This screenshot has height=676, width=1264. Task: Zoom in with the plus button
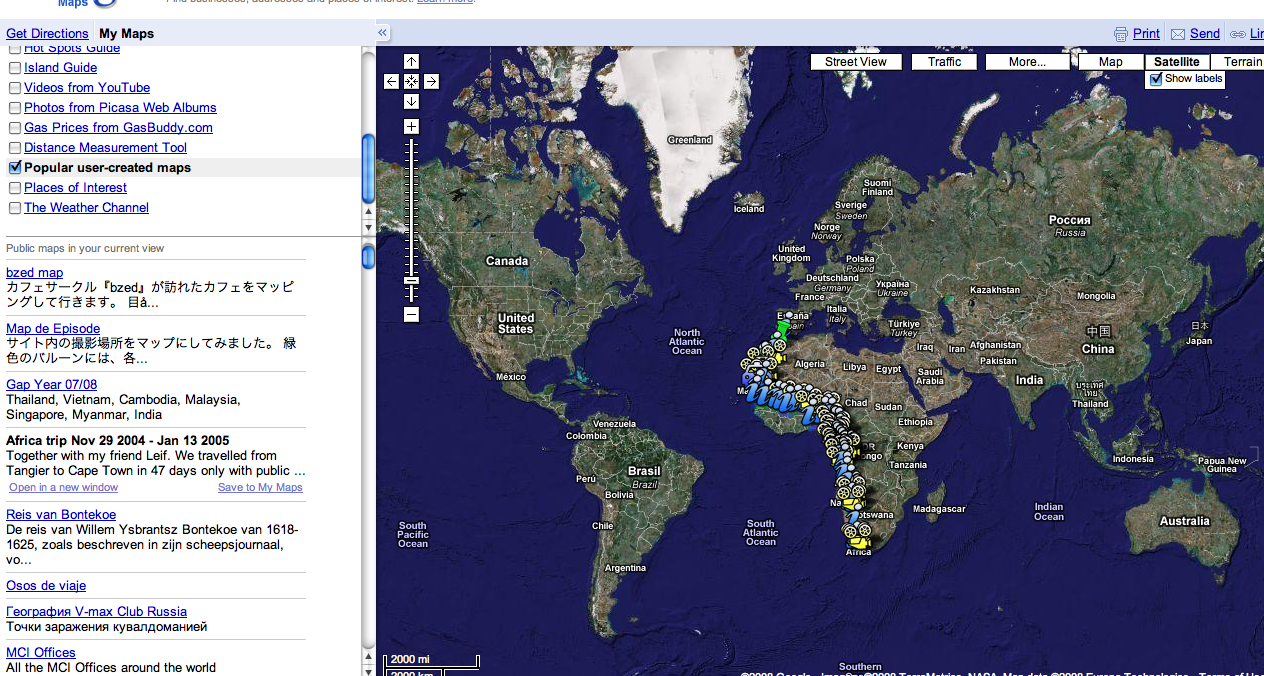pos(411,127)
